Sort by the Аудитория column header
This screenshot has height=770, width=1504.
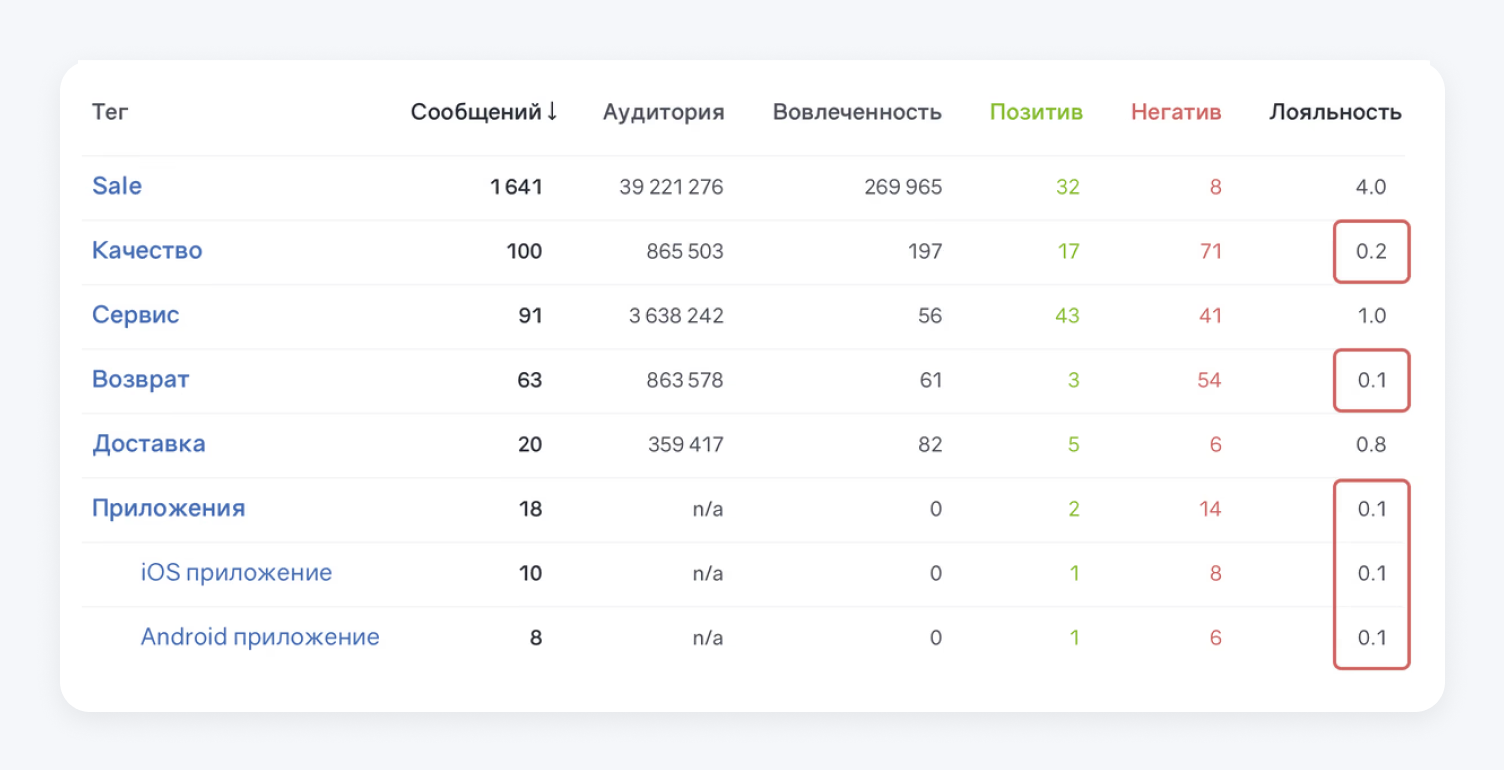point(663,112)
